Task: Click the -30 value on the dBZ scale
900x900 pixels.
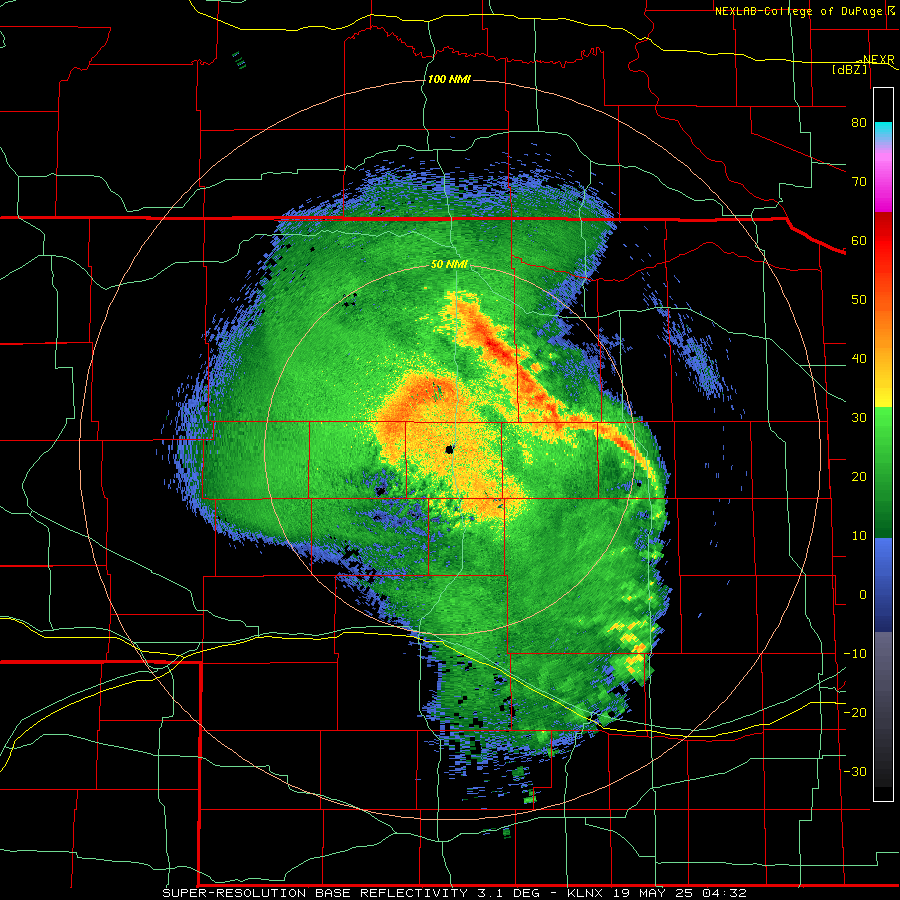Action: pyautogui.click(x=855, y=771)
